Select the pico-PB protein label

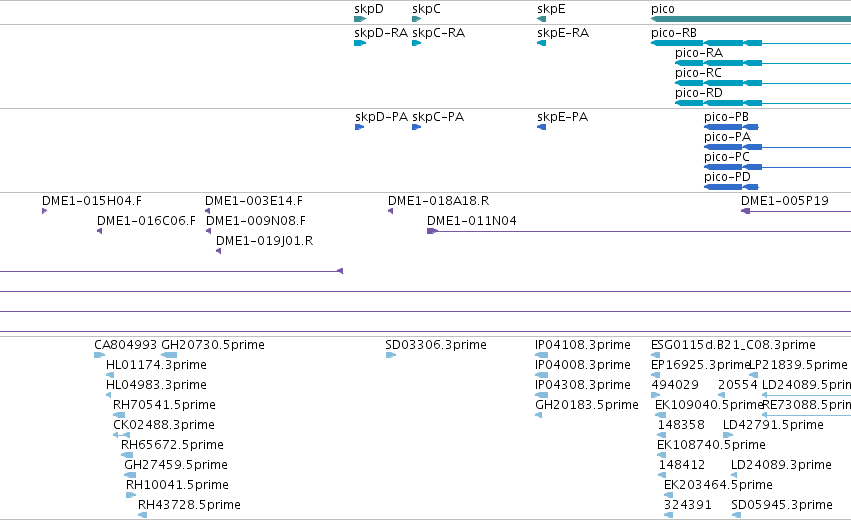pyautogui.click(x=726, y=117)
